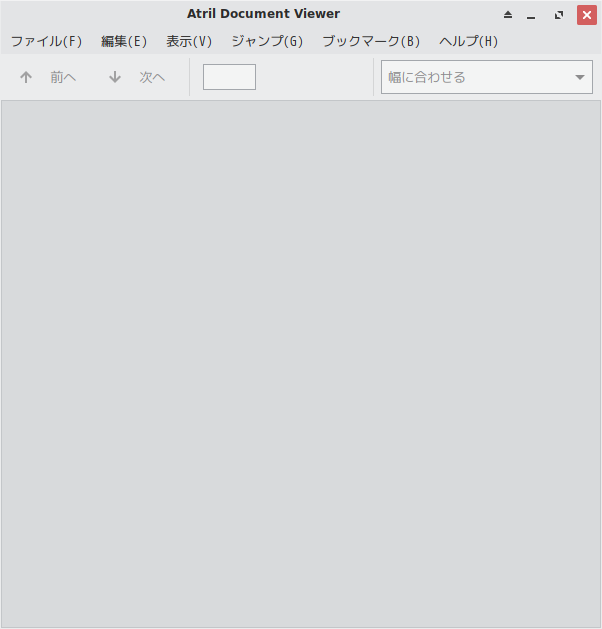
Task: Click the down arrow next page icon
Action: coord(115,77)
